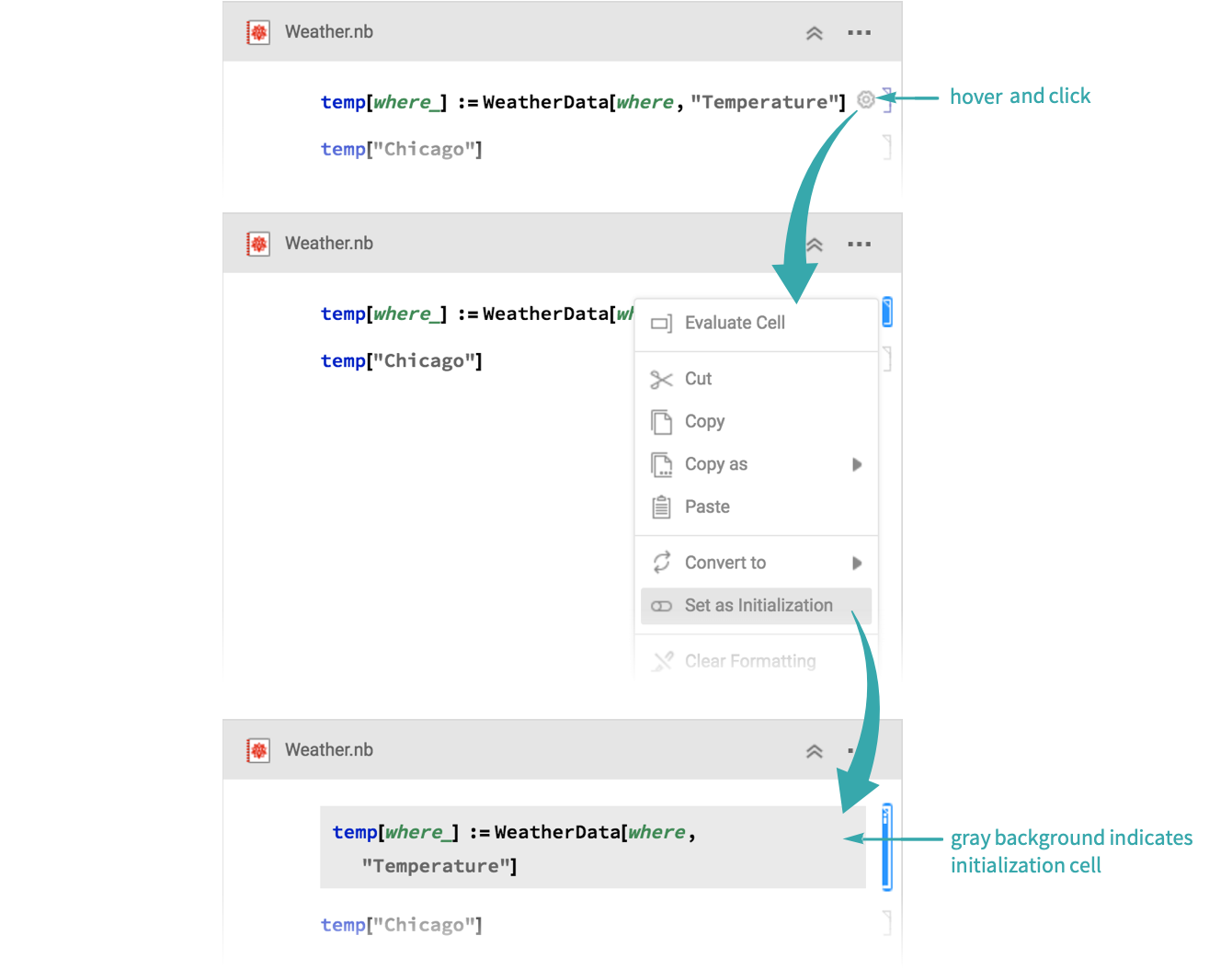Click the Evaluate Cell icon
This screenshot has width=1232, height=969.
pyautogui.click(x=661, y=324)
